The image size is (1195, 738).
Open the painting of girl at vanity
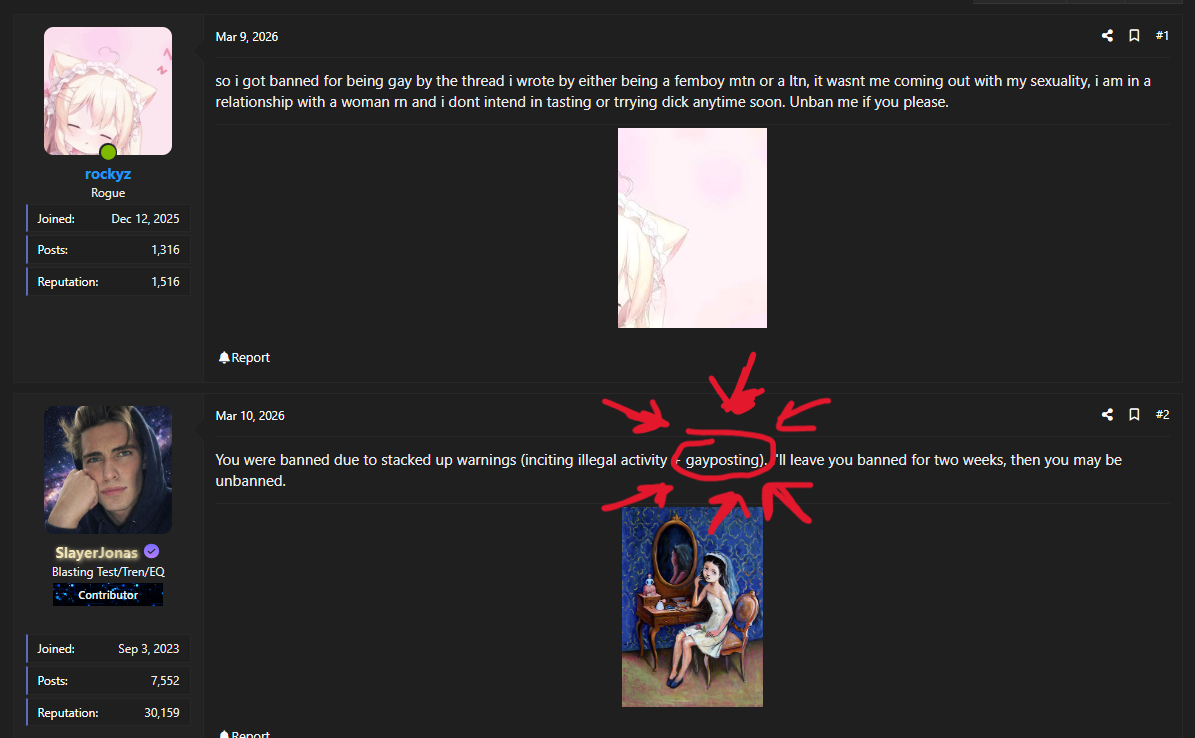[x=692, y=607]
